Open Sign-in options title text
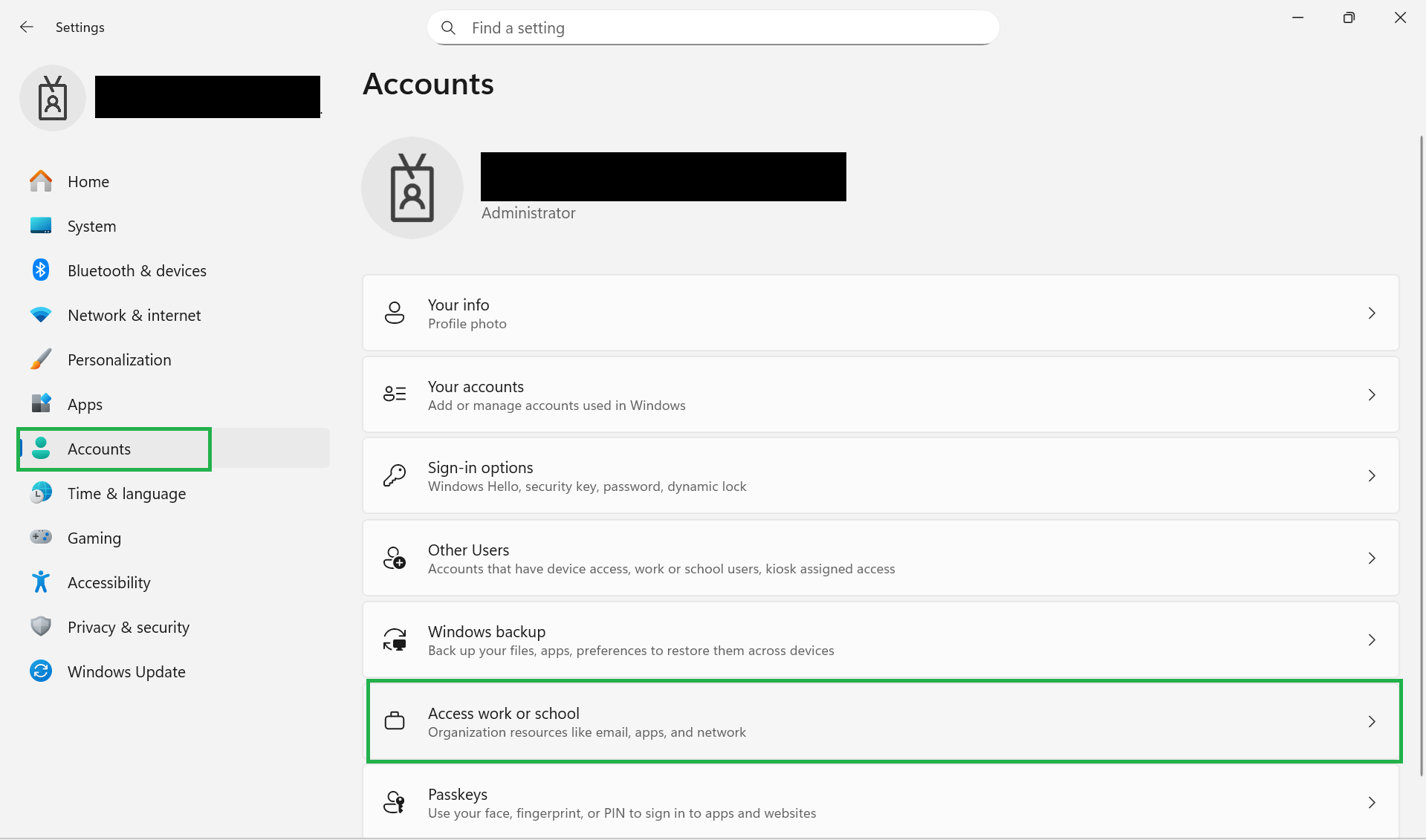This screenshot has width=1426, height=840. 481,468
